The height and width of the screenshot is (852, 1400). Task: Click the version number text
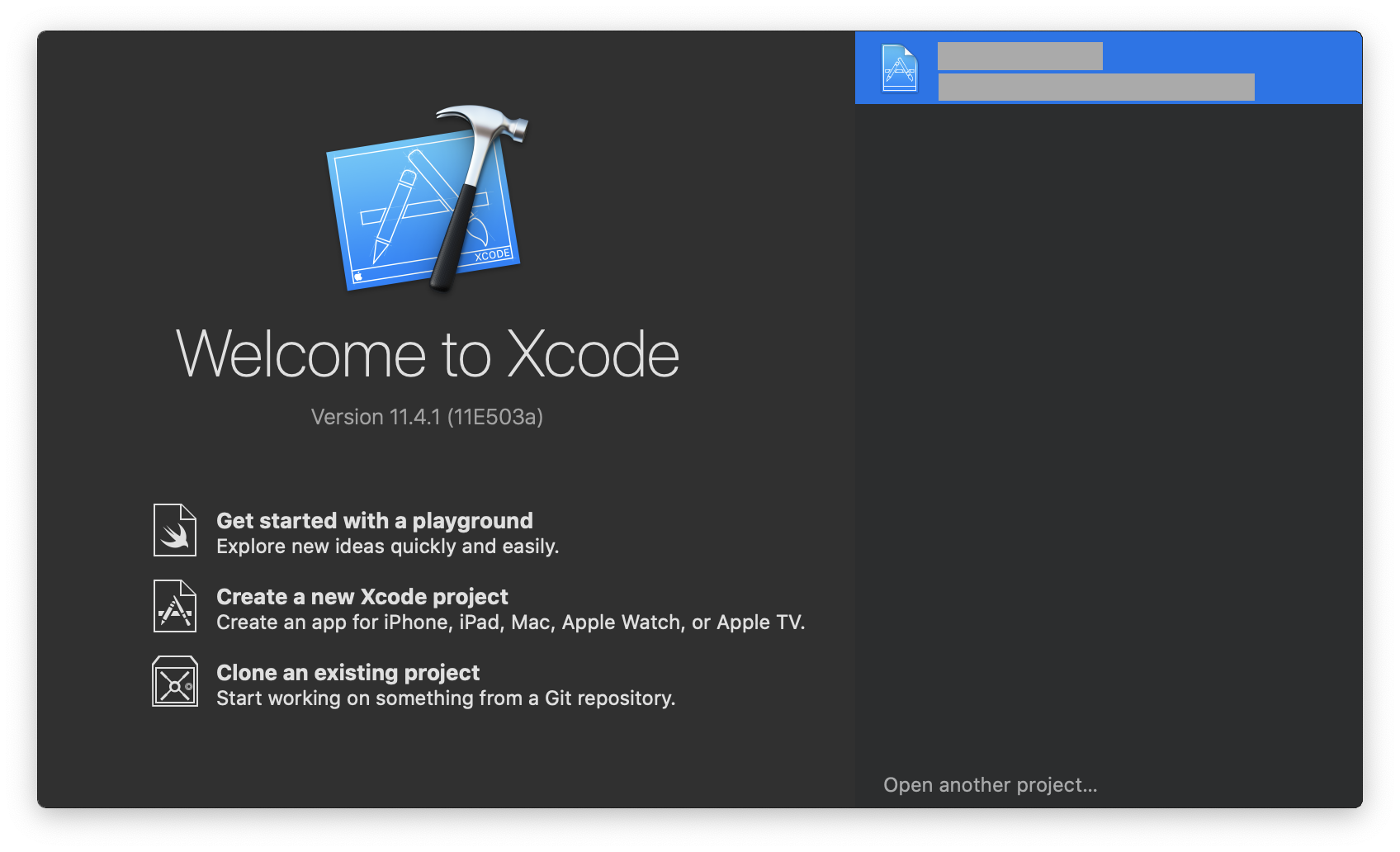pyautogui.click(x=428, y=417)
